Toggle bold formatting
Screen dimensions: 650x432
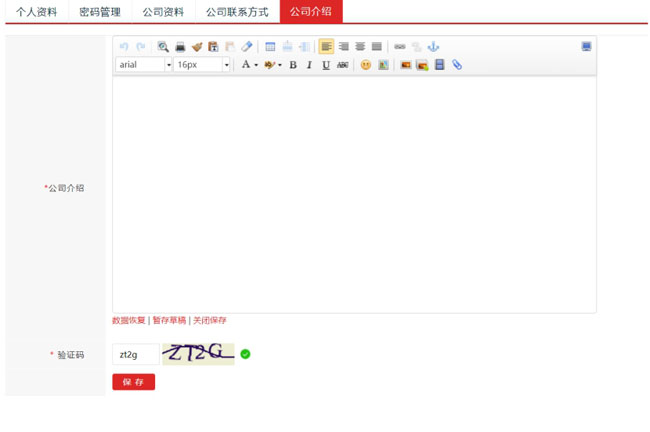(293, 65)
